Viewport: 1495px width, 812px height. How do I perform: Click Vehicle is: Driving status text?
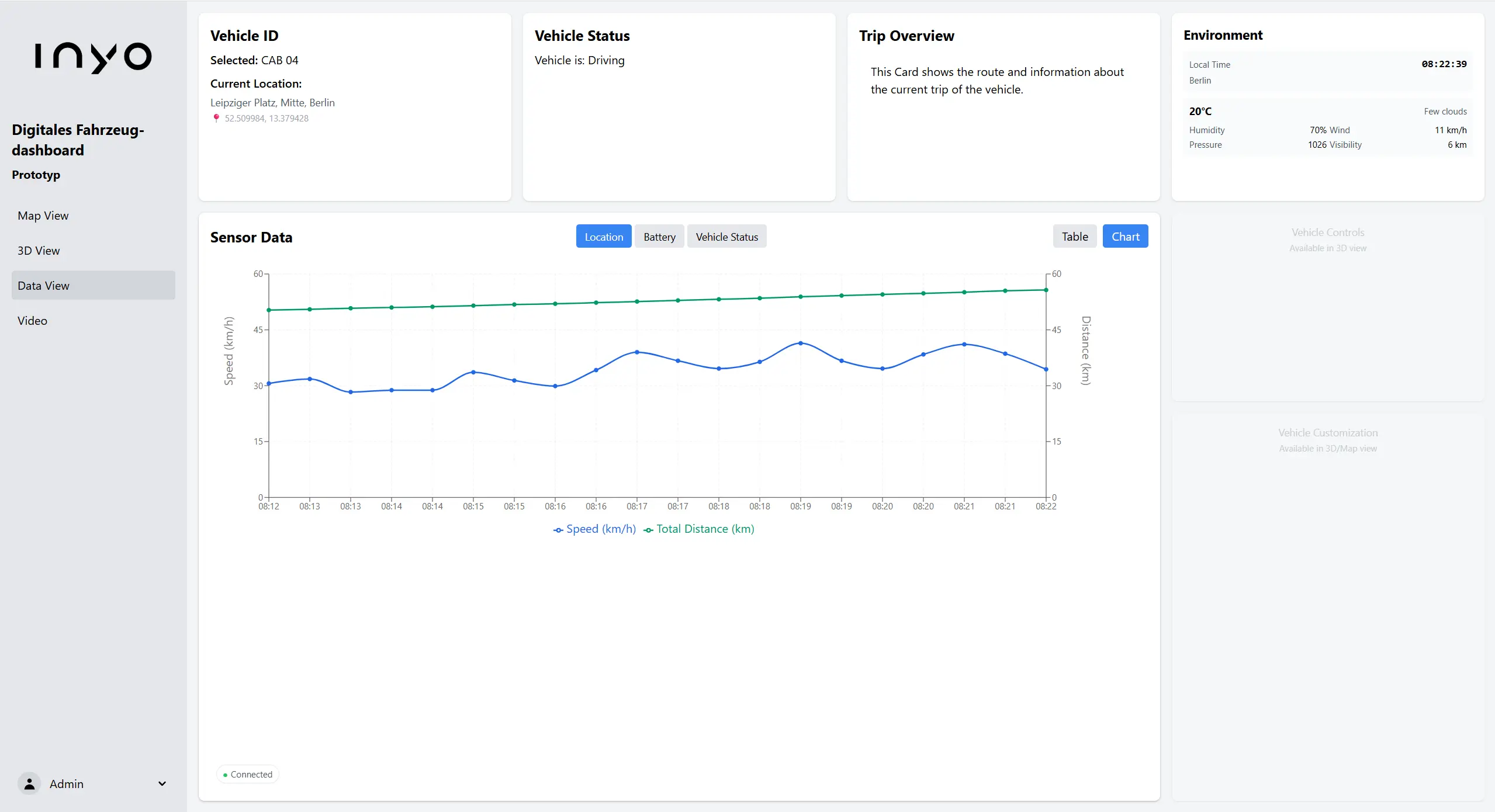580,61
